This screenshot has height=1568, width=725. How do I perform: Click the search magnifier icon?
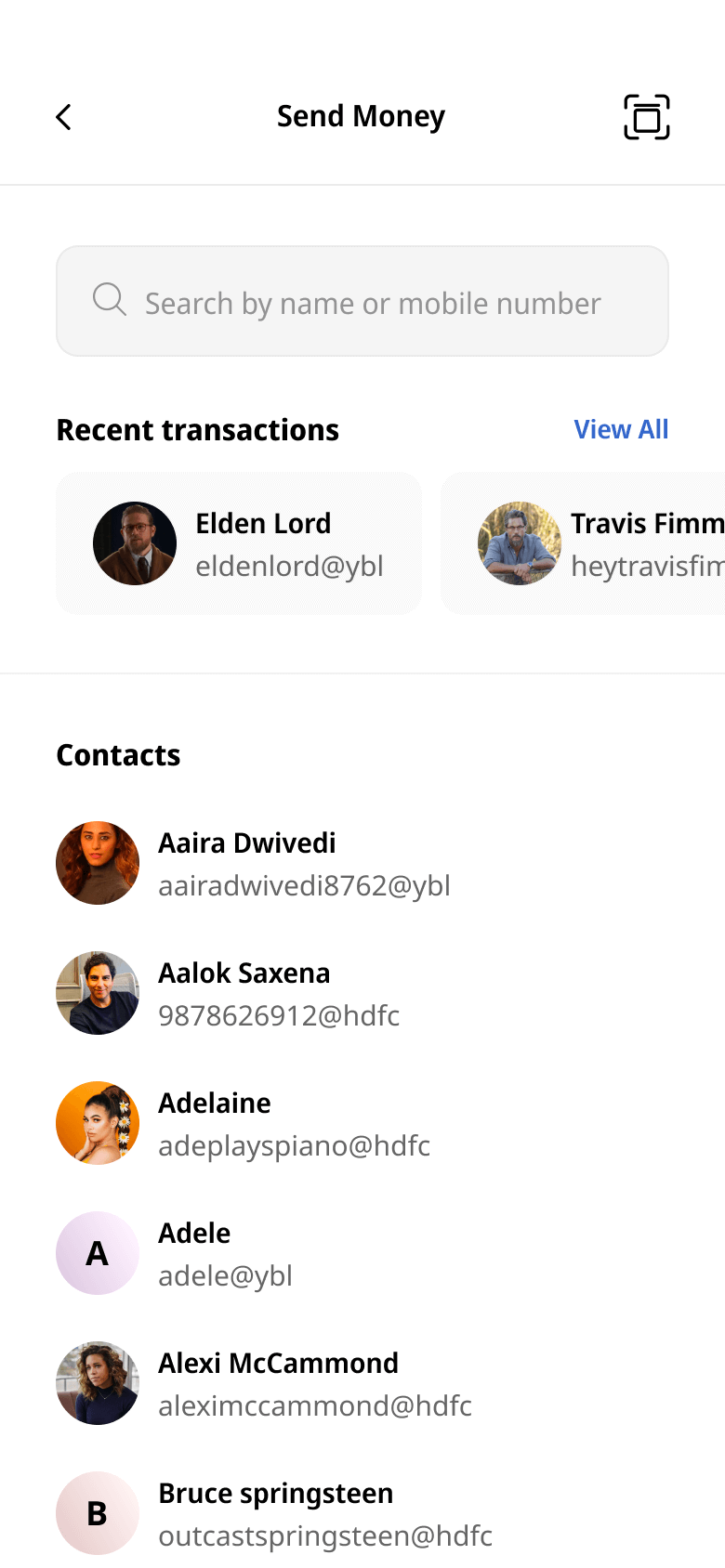(109, 300)
